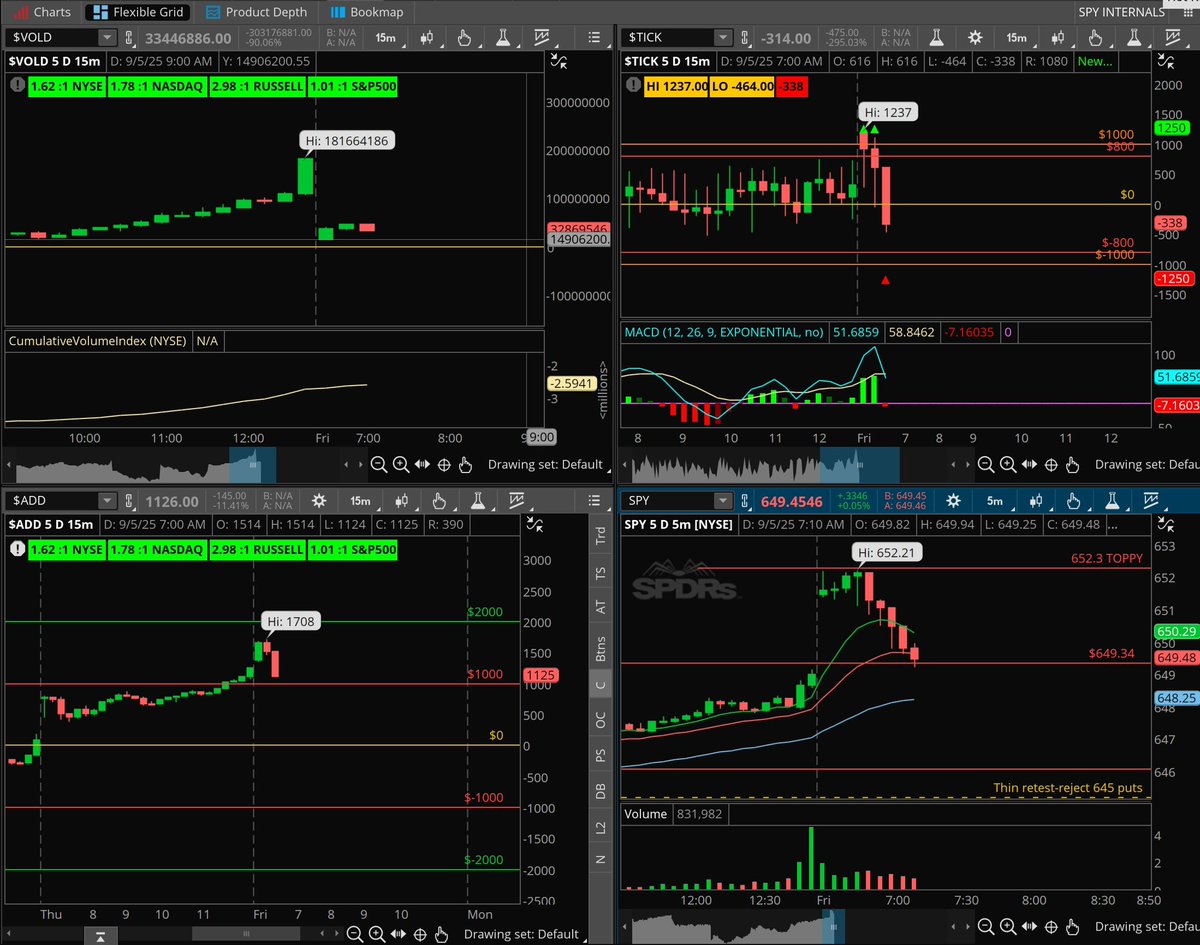The width and height of the screenshot is (1200, 945).
Task: Click the New... alert link on $TICK chart
Action: [x=1093, y=61]
